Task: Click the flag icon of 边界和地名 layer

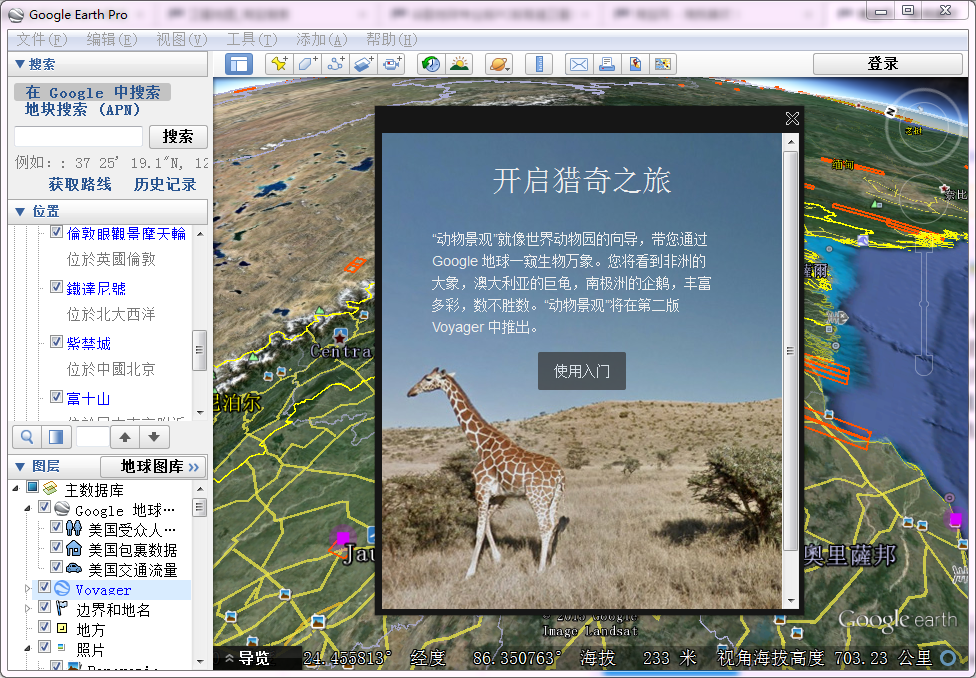Action: 62,608
